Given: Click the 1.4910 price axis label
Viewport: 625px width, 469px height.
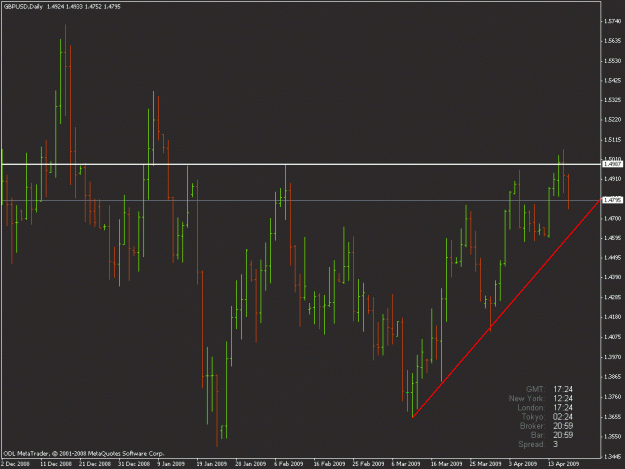Looking at the screenshot, I should point(613,179).
